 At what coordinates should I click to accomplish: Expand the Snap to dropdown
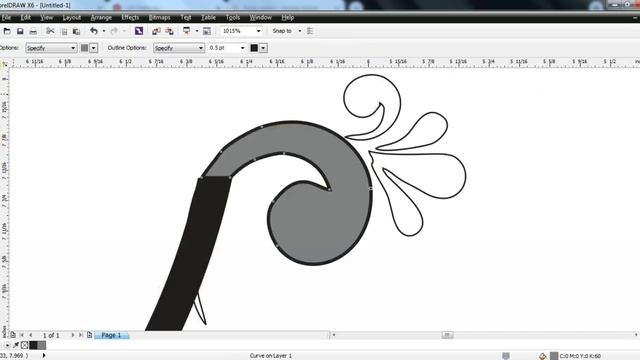coord(300,31)
